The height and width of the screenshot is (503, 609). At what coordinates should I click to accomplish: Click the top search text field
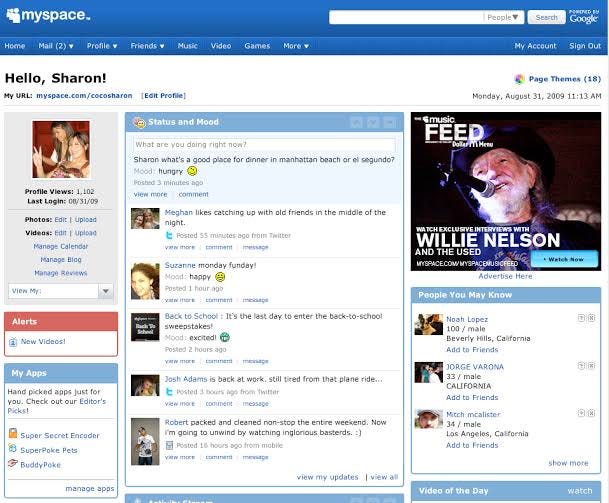coord(406,17)
